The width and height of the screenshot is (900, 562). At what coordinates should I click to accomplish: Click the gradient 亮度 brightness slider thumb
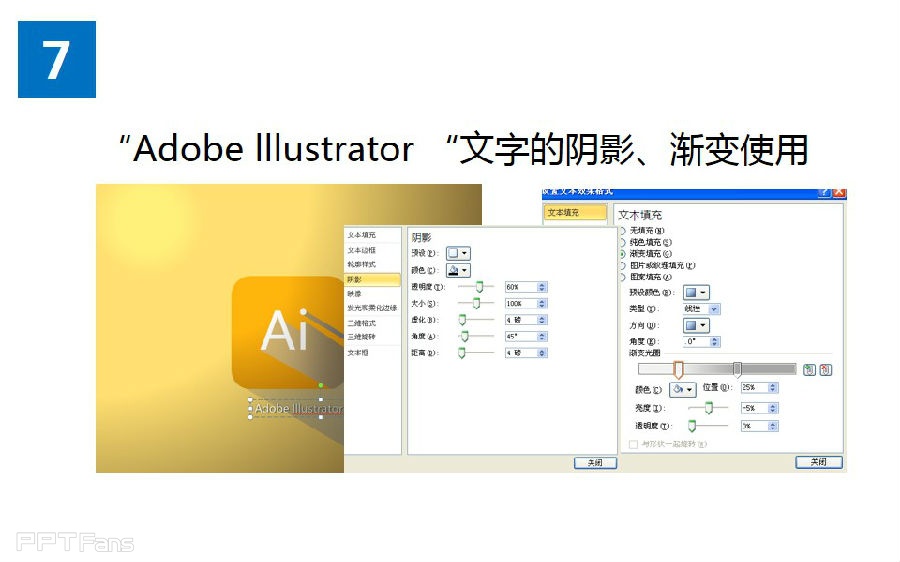(709, 408)
